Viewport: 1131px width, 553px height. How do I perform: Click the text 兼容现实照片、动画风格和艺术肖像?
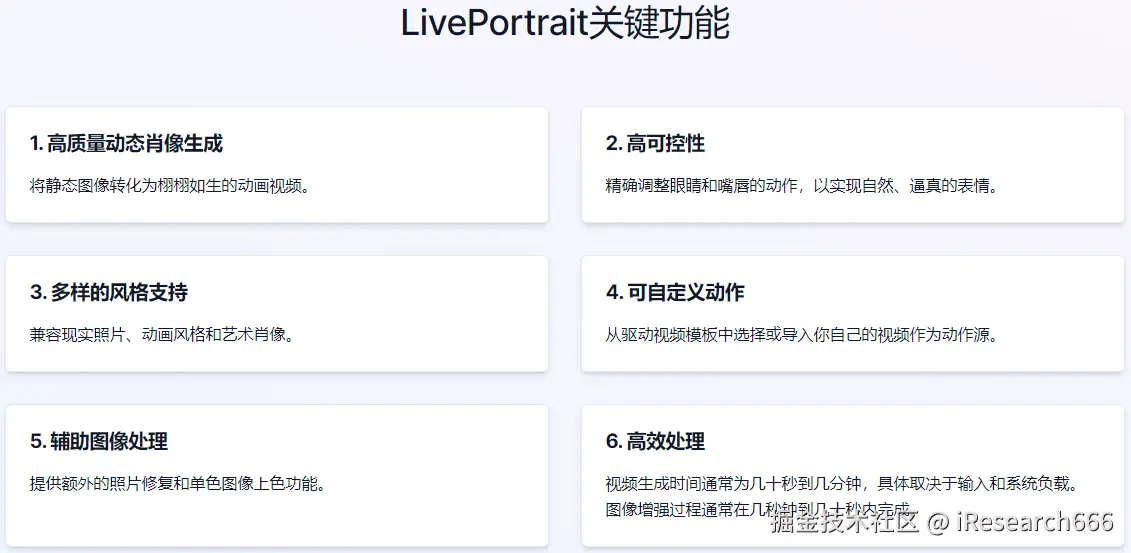point(161,335)
